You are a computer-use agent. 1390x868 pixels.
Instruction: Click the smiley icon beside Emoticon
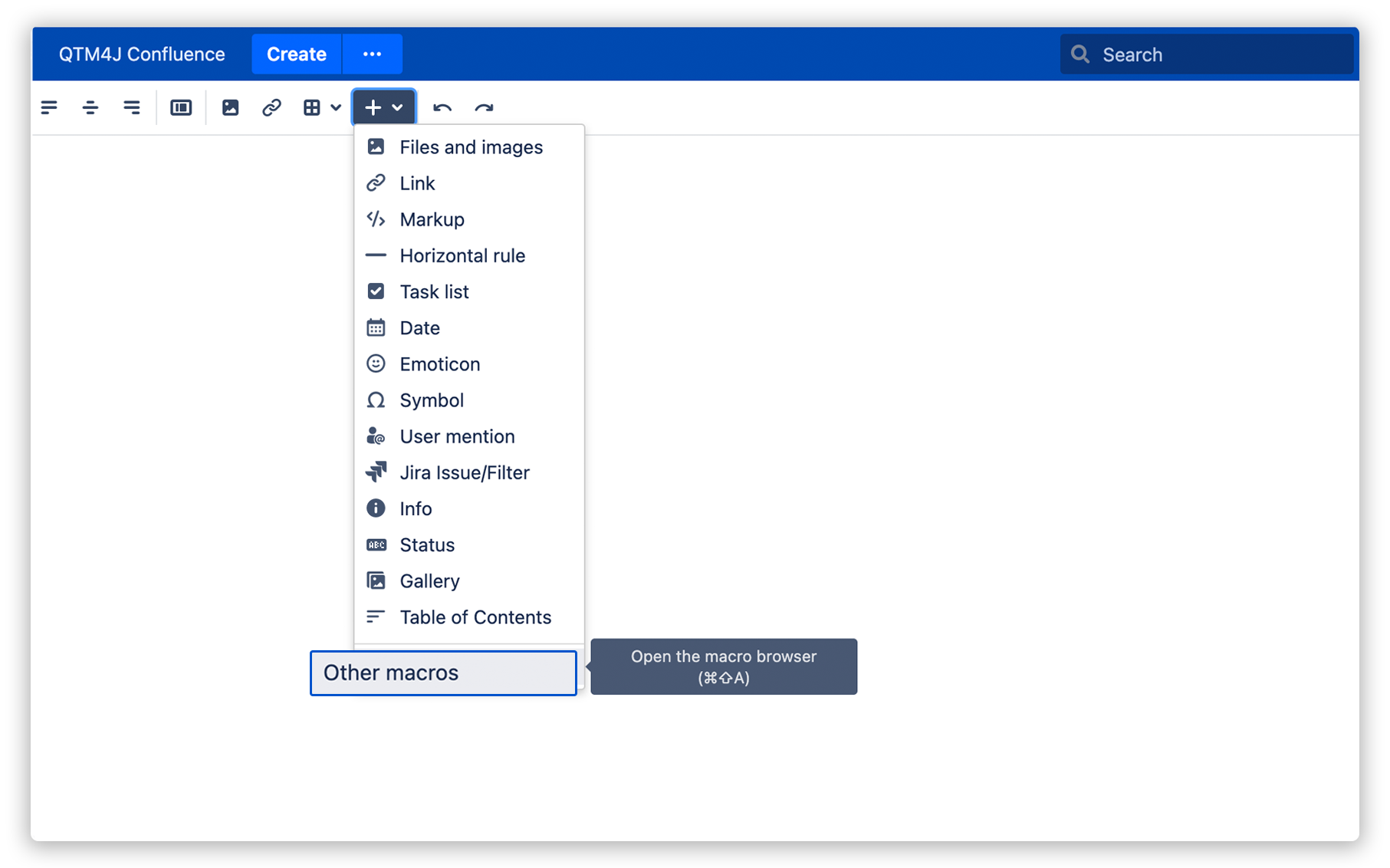pyautogui.click(x=376, y=363)
